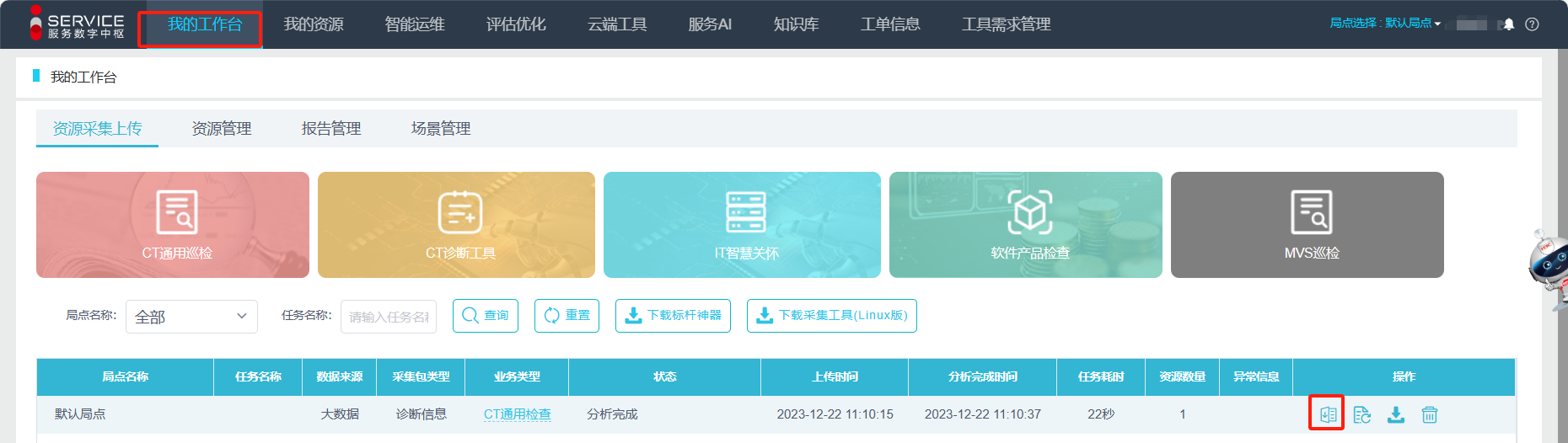Click the 状态 column header
This screenshot has height=443, width=1568.
tap(664, 376)
